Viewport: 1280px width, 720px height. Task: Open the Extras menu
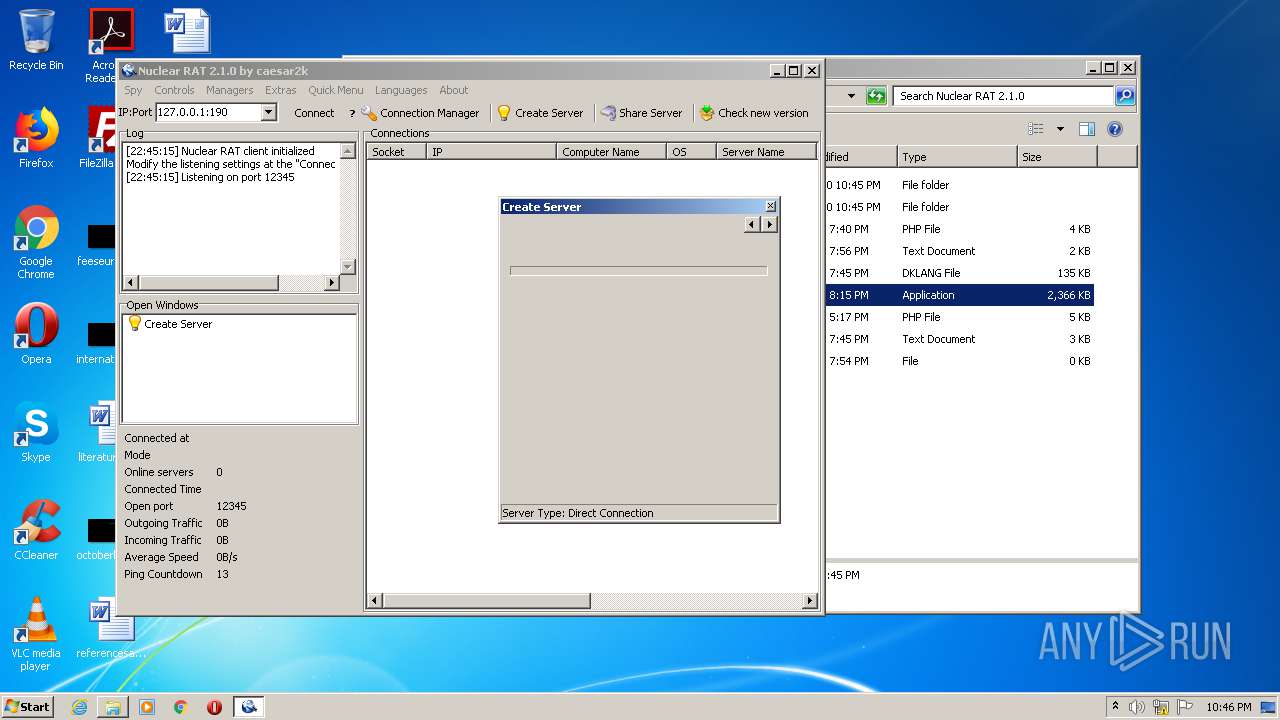(x=280, y=90)
